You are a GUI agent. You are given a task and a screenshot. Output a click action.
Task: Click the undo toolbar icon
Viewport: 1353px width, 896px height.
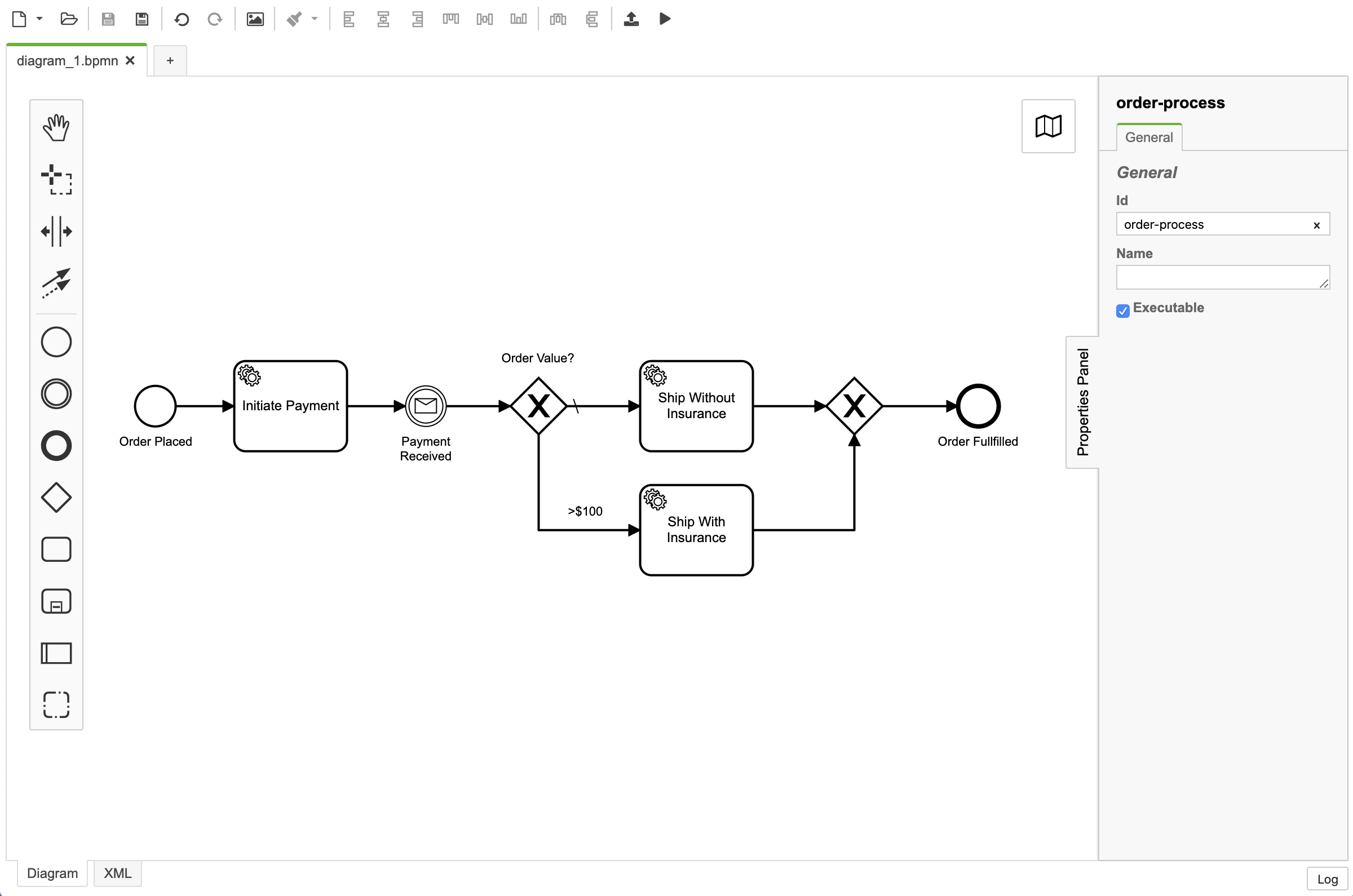[x=182, y=18]
